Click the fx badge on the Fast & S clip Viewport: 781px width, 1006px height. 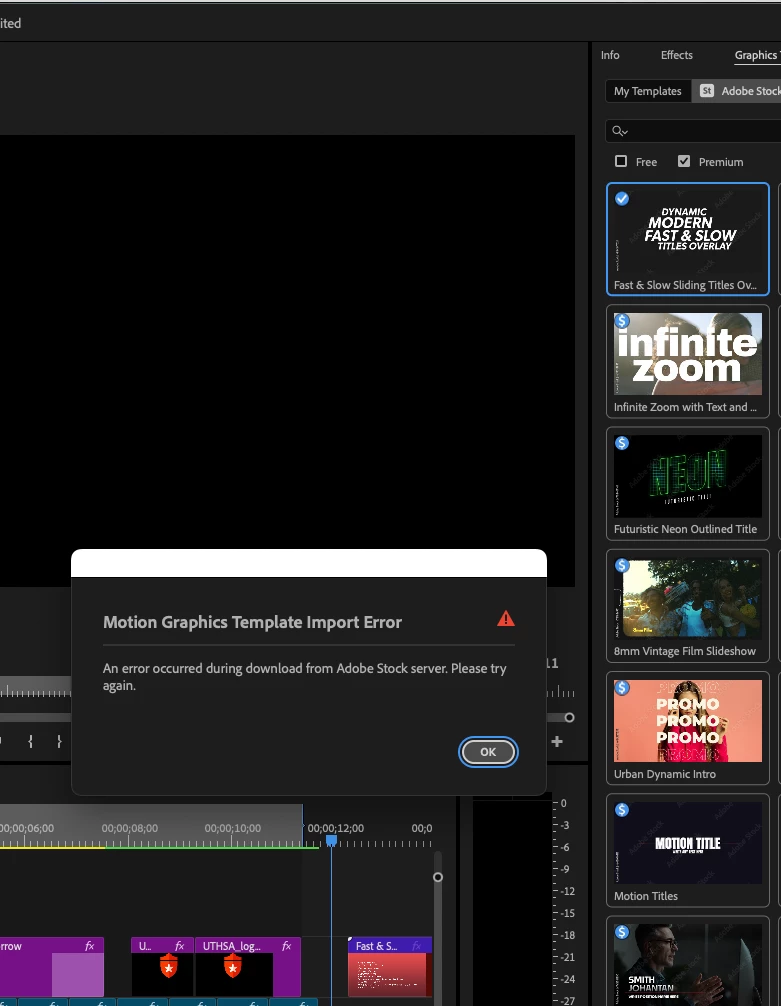pyautogui.click(x=417, y=946)
